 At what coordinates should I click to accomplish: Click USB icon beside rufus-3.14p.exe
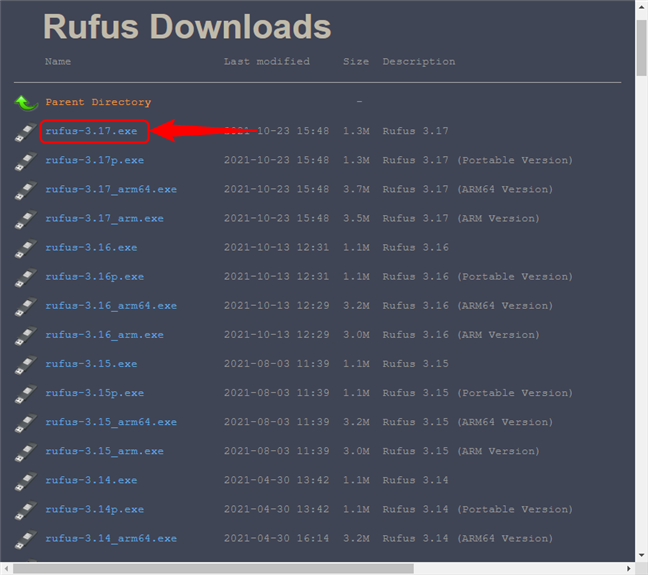26,511
